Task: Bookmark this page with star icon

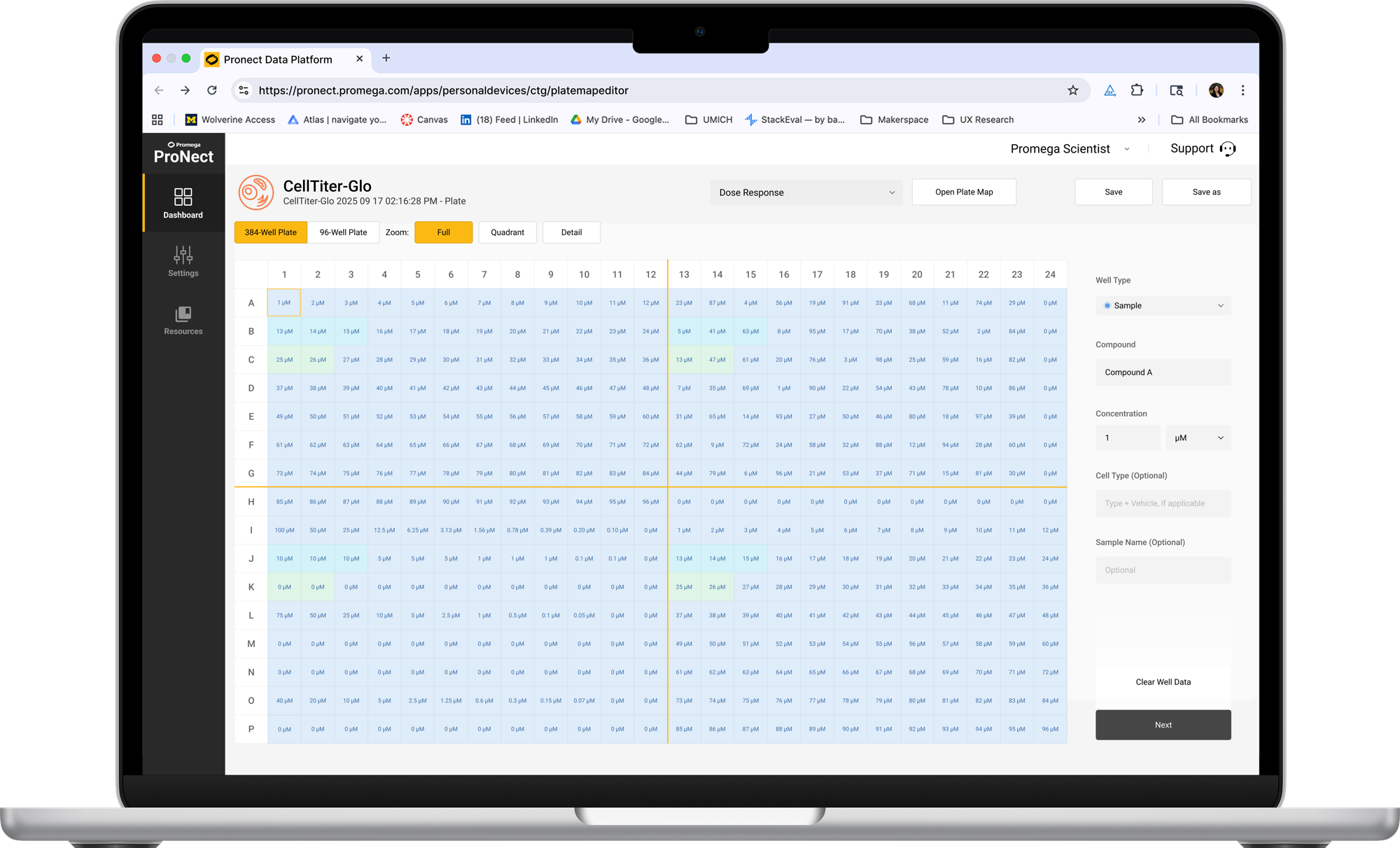Action: click(1072, 90)
